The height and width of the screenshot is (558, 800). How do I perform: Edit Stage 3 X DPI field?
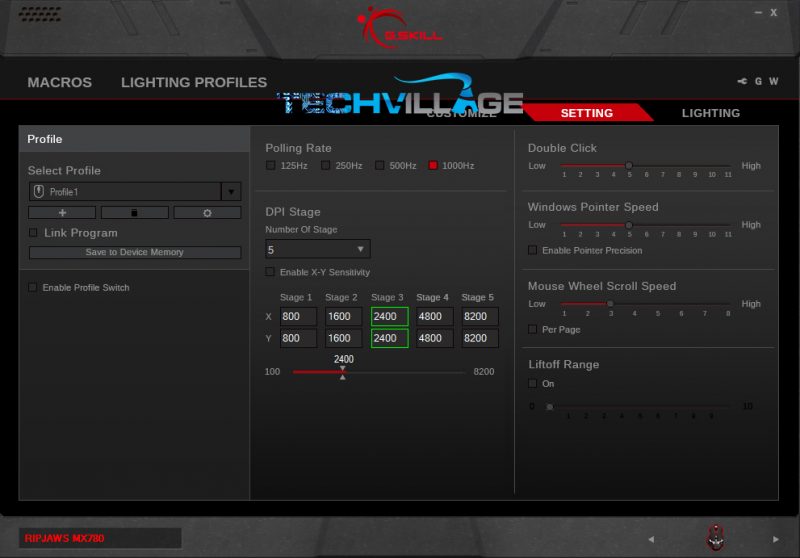point(390,316)
